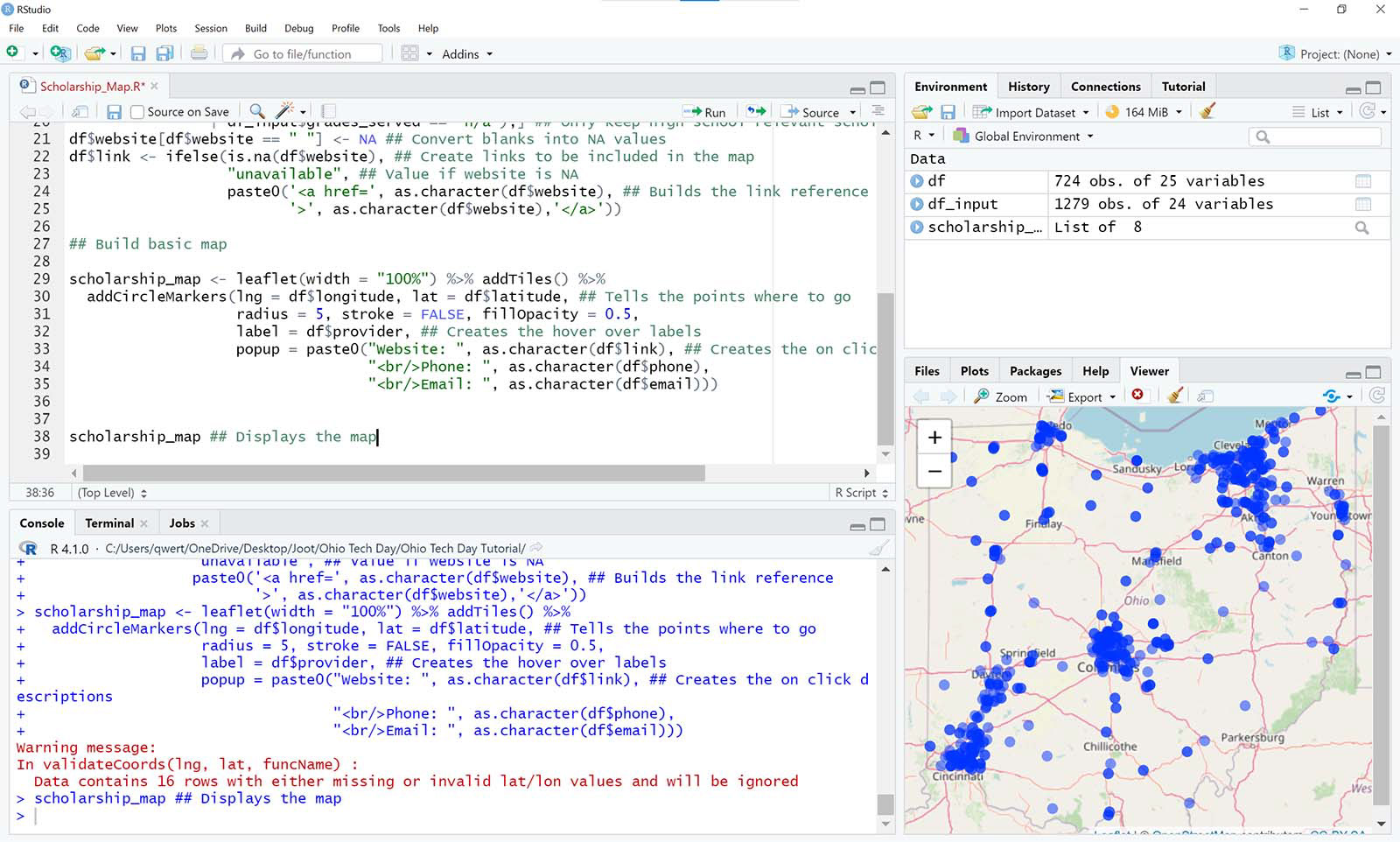Remove current viewer item red X
The height and width of the screenshot is (842, 1400).
point(1137,395)
